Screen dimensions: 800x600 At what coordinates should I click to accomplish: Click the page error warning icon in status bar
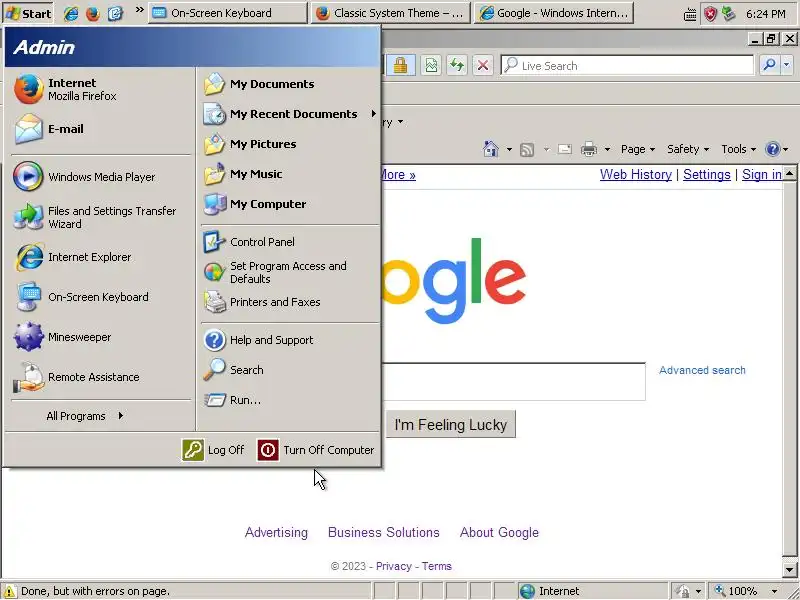(x=9, y=591)
